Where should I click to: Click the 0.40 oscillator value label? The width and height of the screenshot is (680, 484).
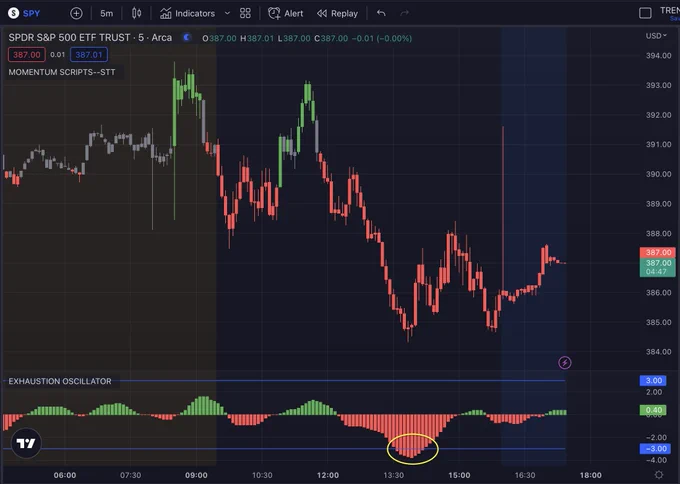[653, 410]
